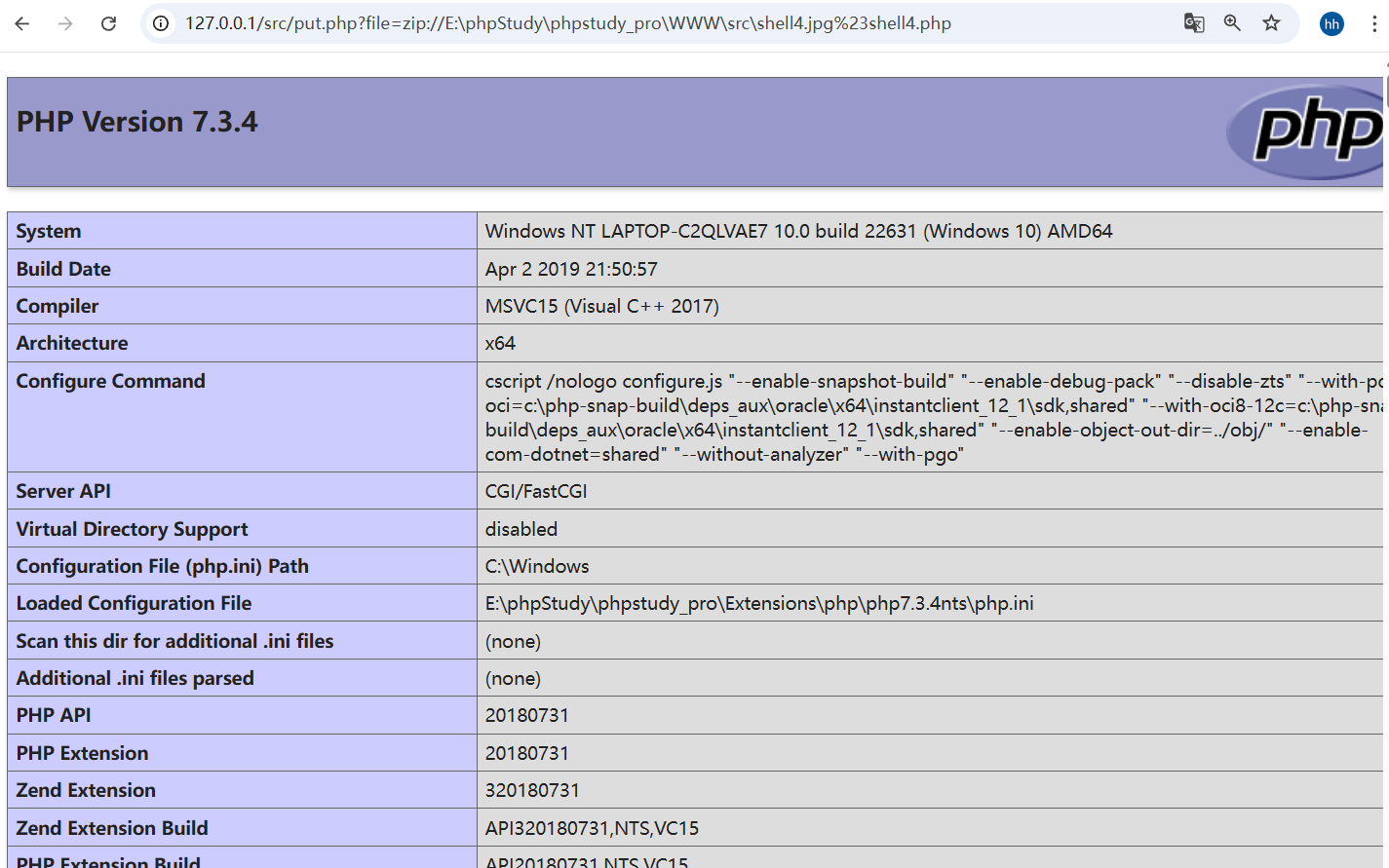Reload the current page
The height and width of the screenshot is (868, 1389).
pos(108,23)
